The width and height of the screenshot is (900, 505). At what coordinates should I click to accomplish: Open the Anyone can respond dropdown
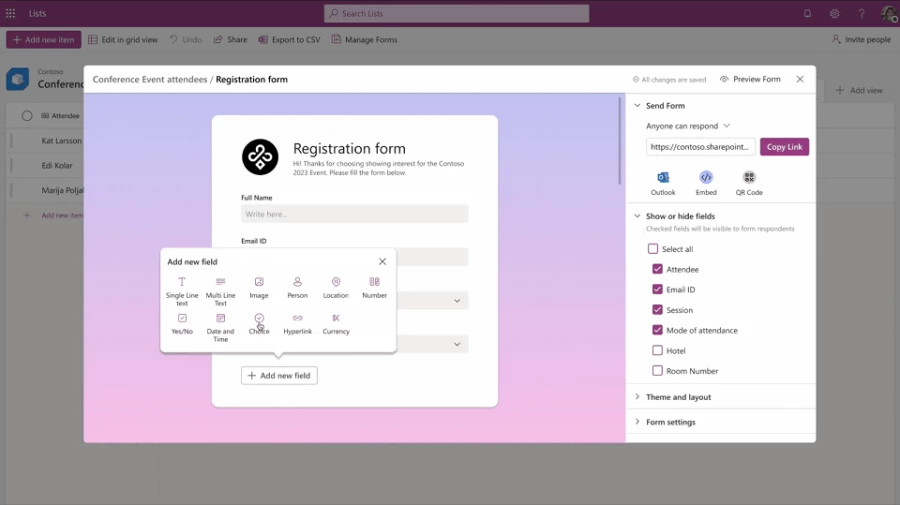pos(688,126)
